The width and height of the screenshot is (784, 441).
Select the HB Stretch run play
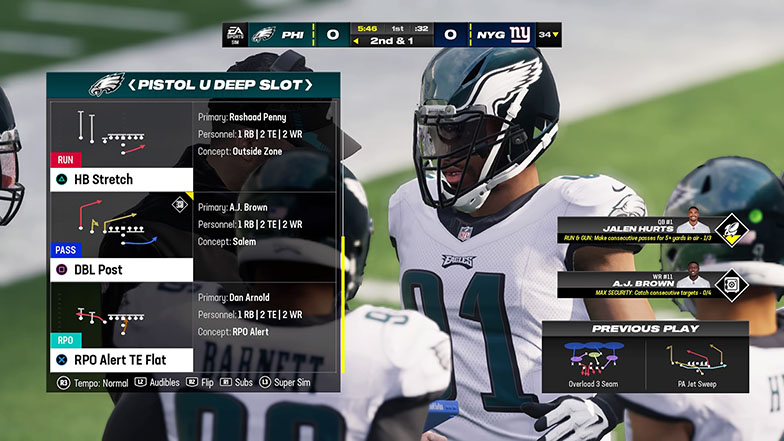[120, 179]
